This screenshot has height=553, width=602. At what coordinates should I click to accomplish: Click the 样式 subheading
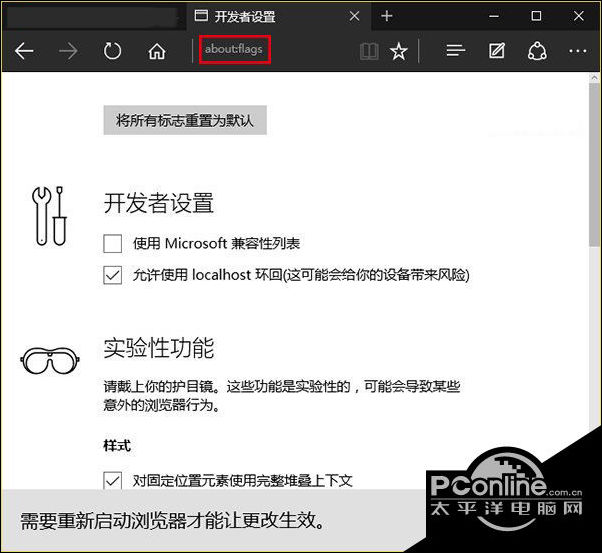coord(117,446)
